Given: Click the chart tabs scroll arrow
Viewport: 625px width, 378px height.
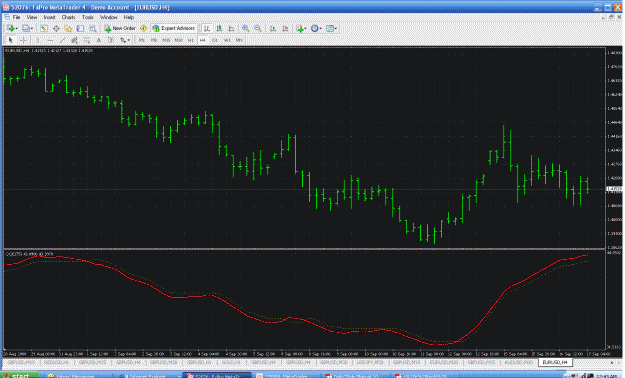Looking at the screenshot, I should click(x=612, y=362).
